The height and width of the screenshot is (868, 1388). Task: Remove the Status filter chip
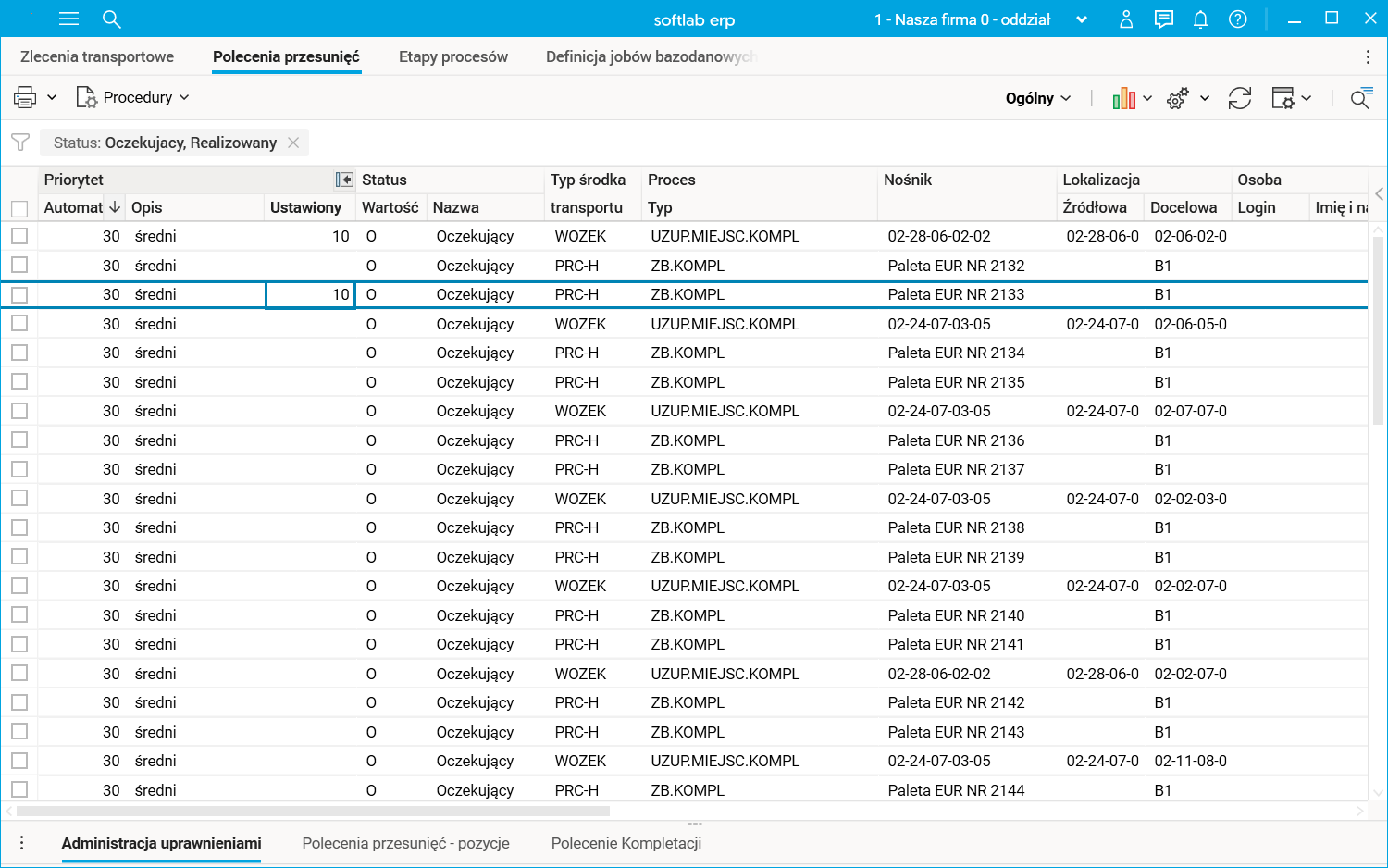click(293, 143)
